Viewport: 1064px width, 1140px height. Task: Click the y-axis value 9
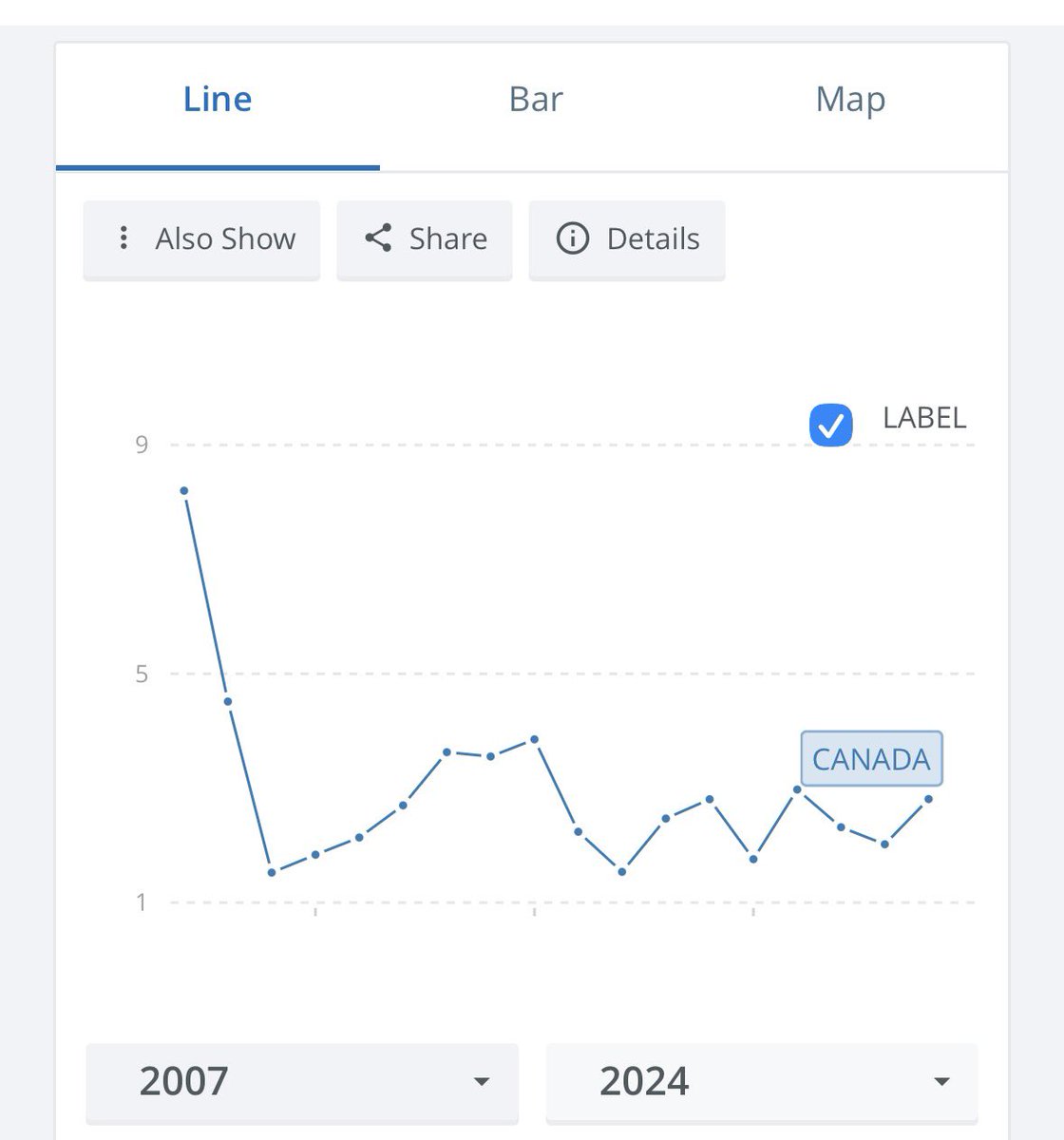click(142, 445)
